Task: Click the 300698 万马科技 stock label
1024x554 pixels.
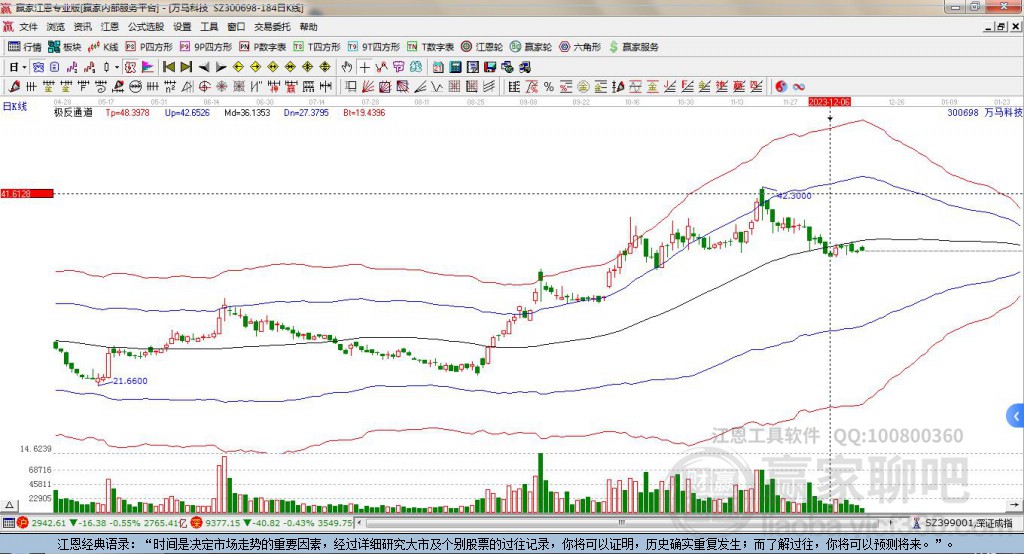Action: coord(985,112)
